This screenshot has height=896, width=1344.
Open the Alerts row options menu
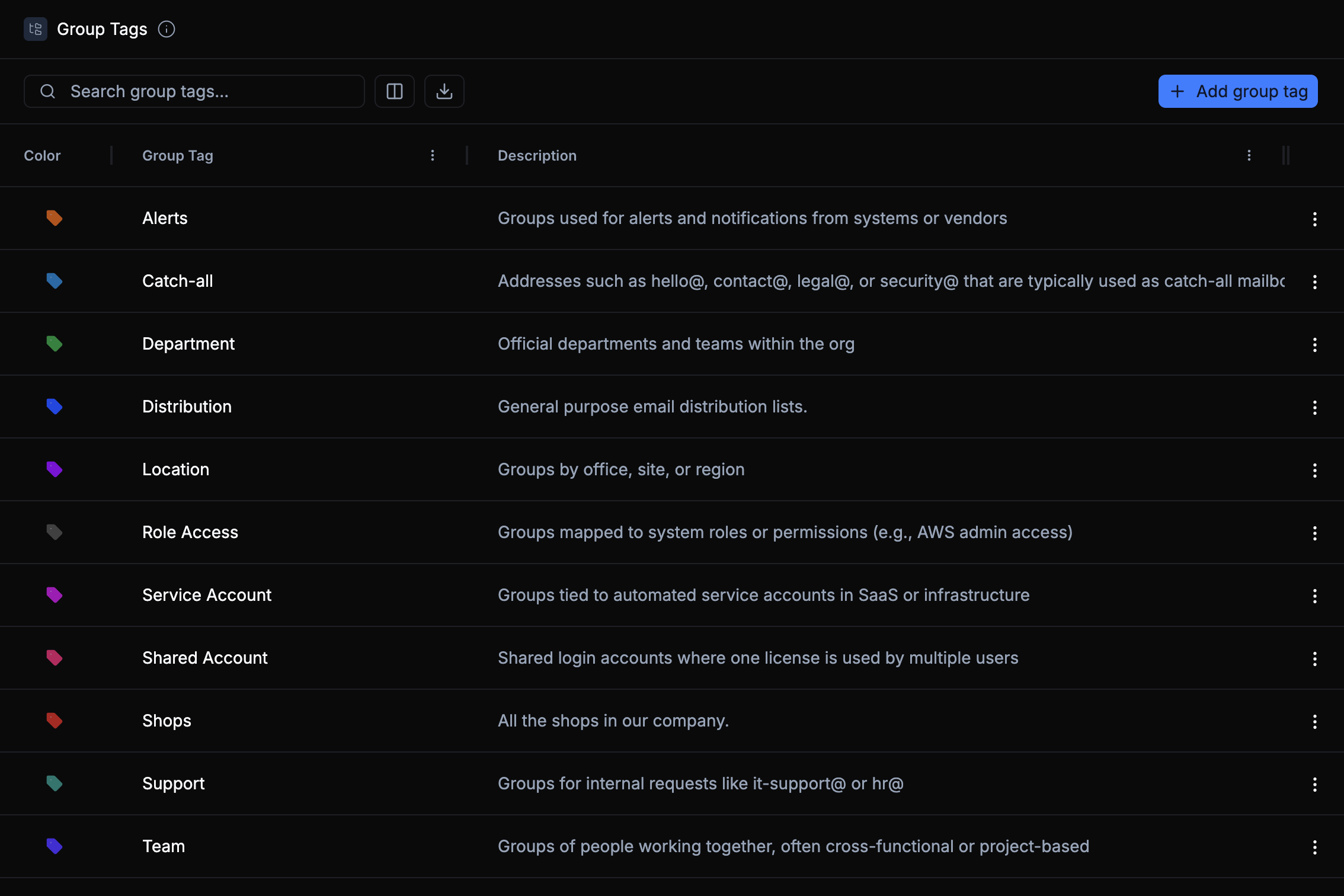pyautogui.click(x=1314, y=219)
